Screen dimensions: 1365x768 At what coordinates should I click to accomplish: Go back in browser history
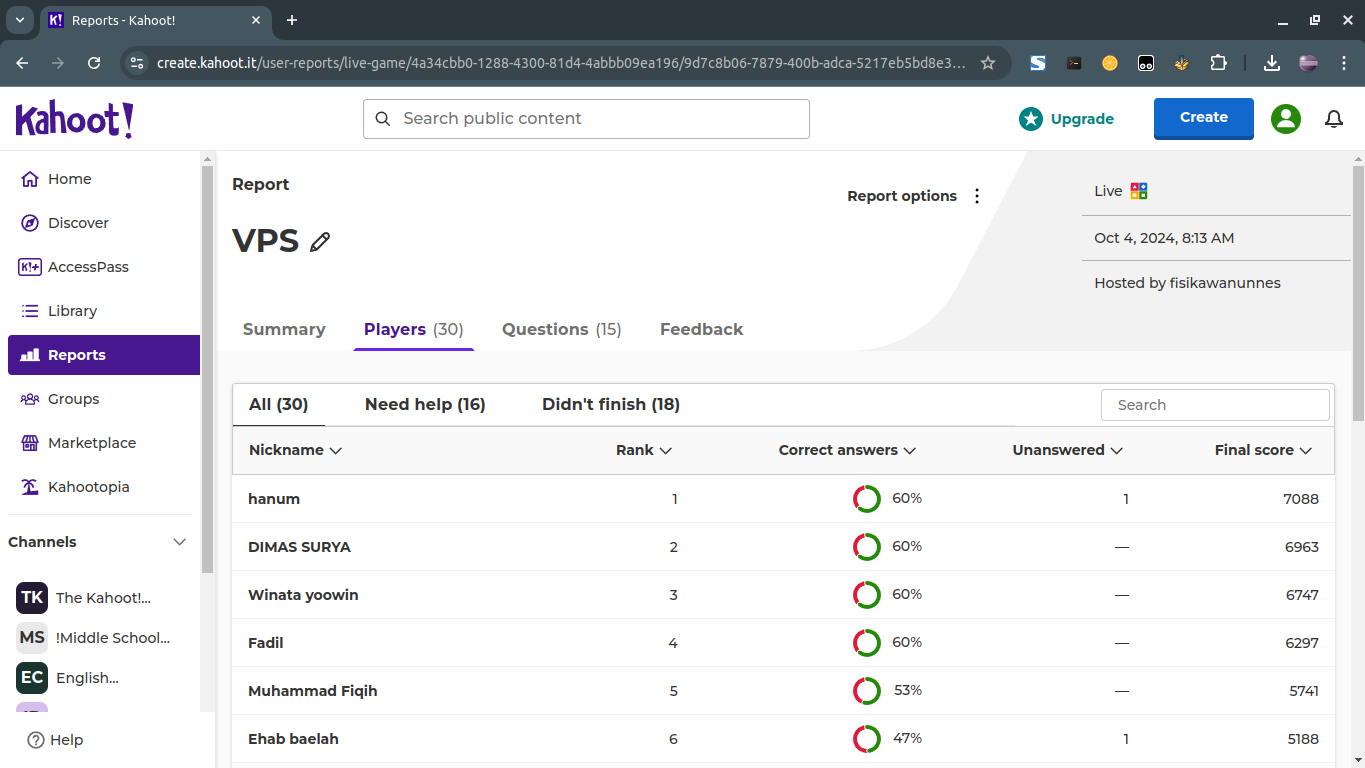point(22,63)
